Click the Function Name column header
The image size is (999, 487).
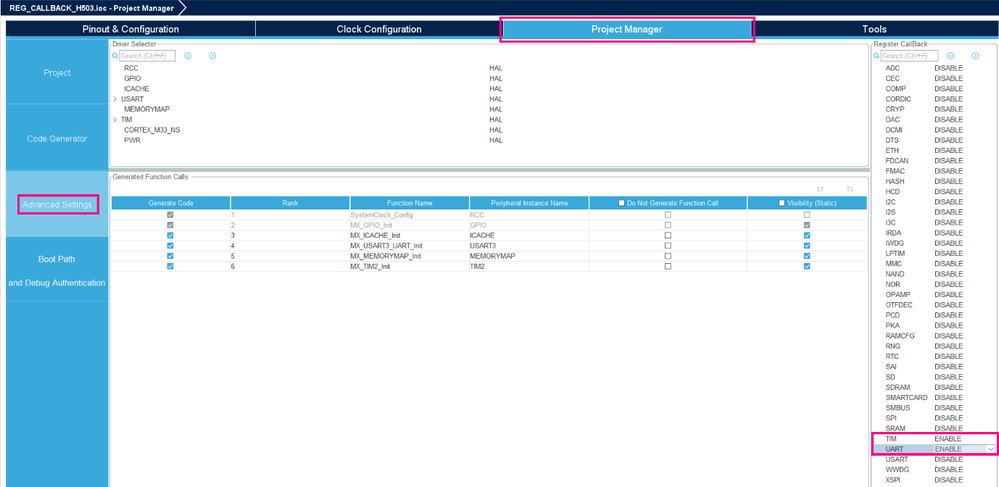pyautogui.click(x=410, y=203)
